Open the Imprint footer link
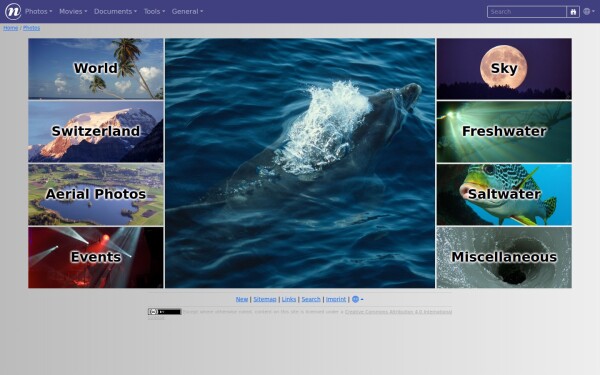The width and height of the screenshot is (600, 375). click(336, 299)
